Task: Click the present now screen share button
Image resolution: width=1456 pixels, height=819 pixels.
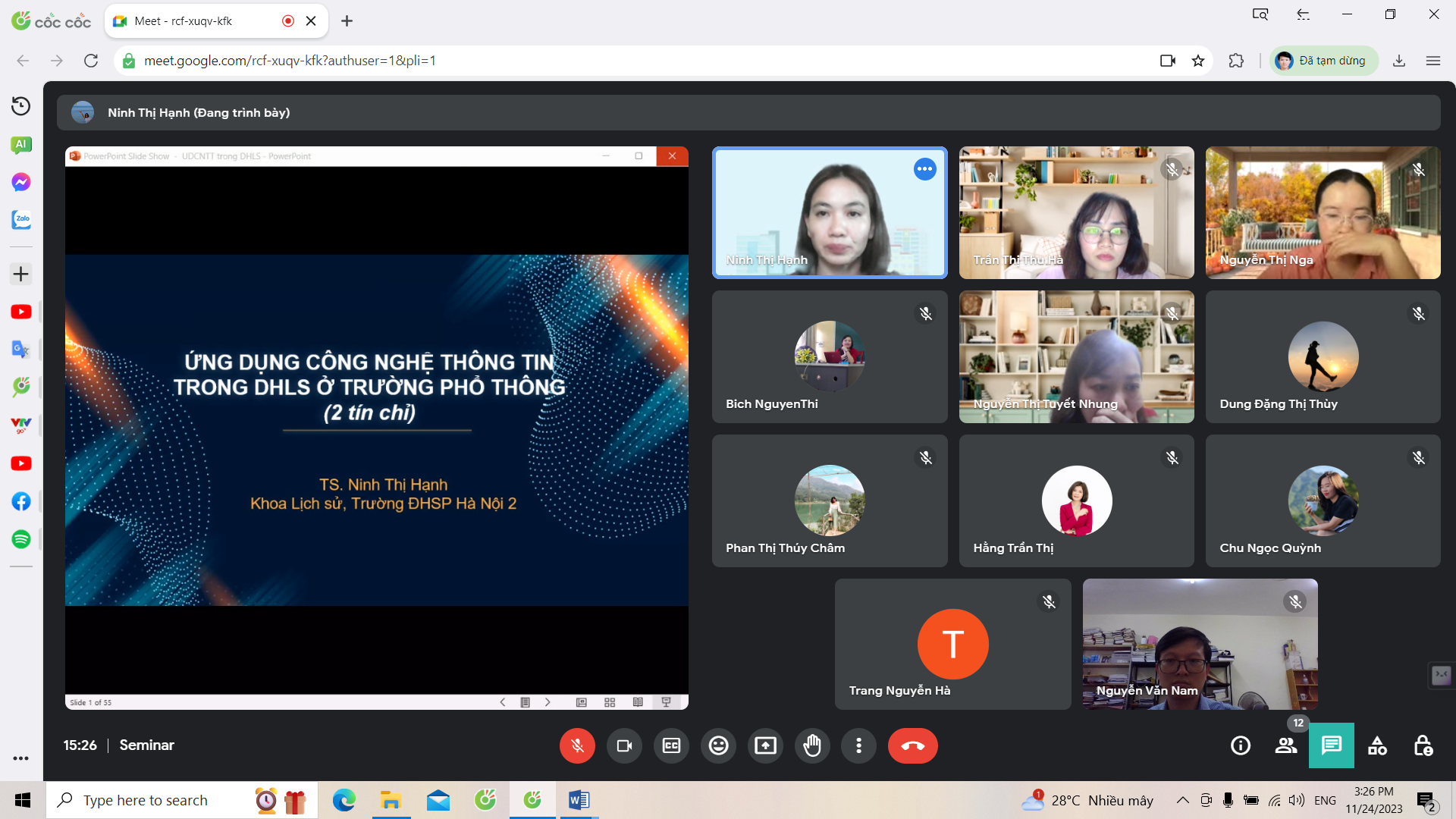Action: tap(765, 746)
